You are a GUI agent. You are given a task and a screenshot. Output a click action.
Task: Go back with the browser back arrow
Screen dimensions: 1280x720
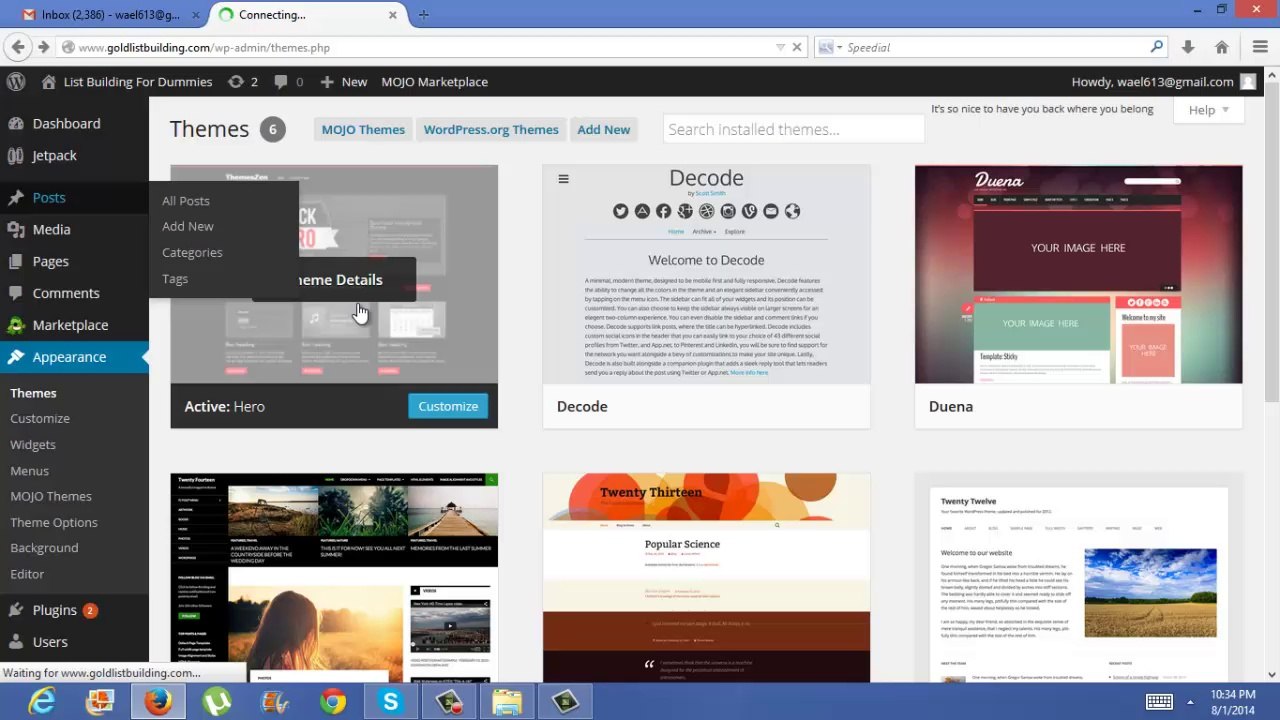17,47
